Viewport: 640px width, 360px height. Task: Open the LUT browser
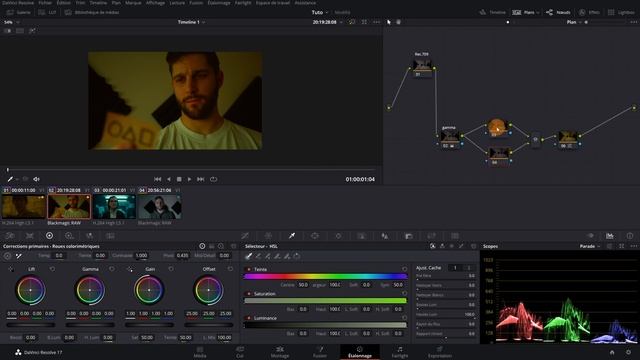[47, 12]
